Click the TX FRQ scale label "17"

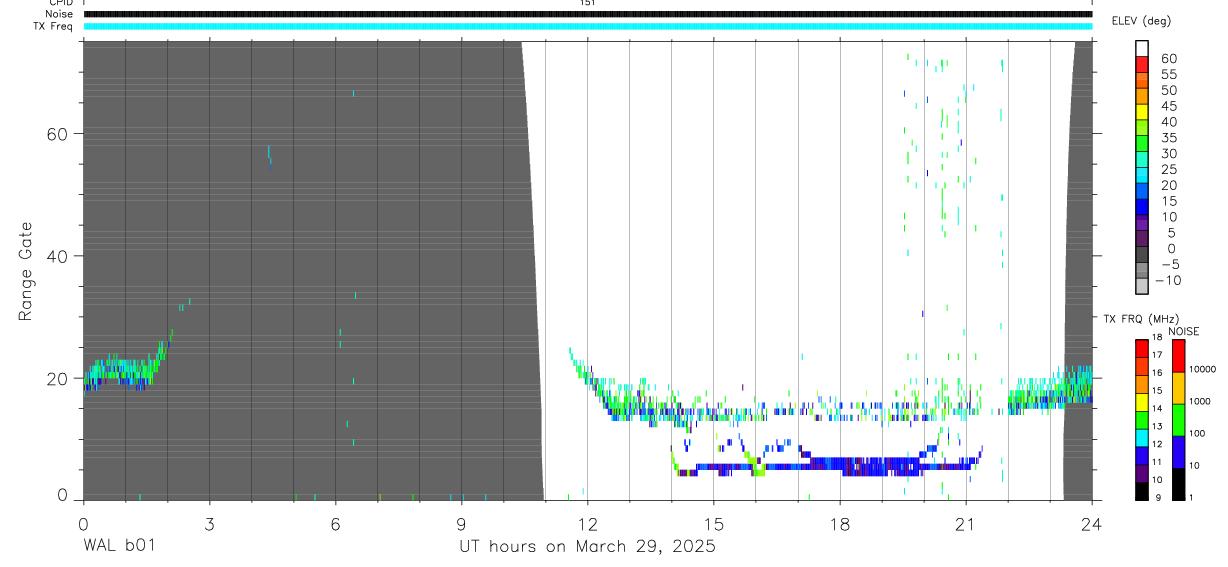tap(1157, 355)
